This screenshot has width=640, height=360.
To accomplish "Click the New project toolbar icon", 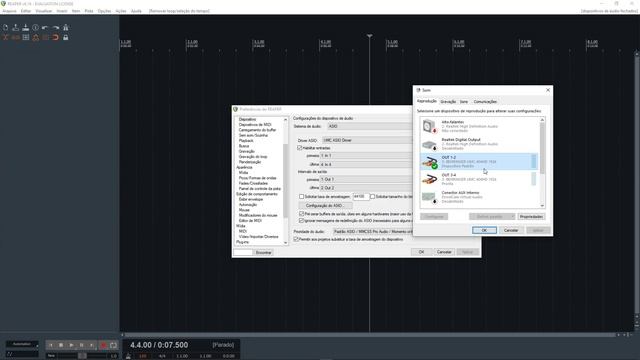I will [x=6, y=27].
